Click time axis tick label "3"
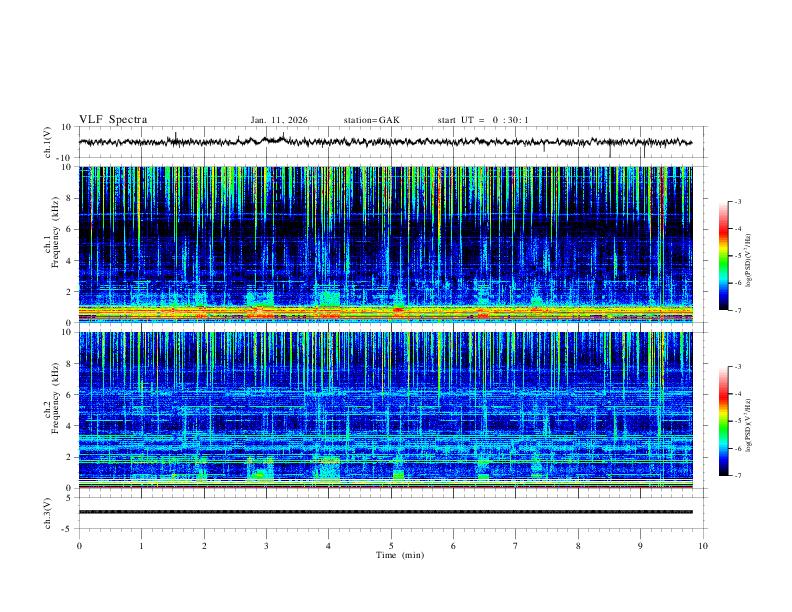This screenshot has width=792, height=612. 266,546
